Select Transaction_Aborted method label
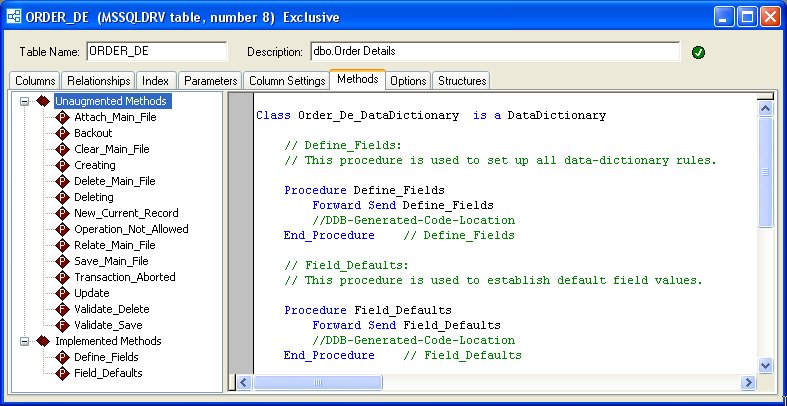787x406 pixels. 125,278
